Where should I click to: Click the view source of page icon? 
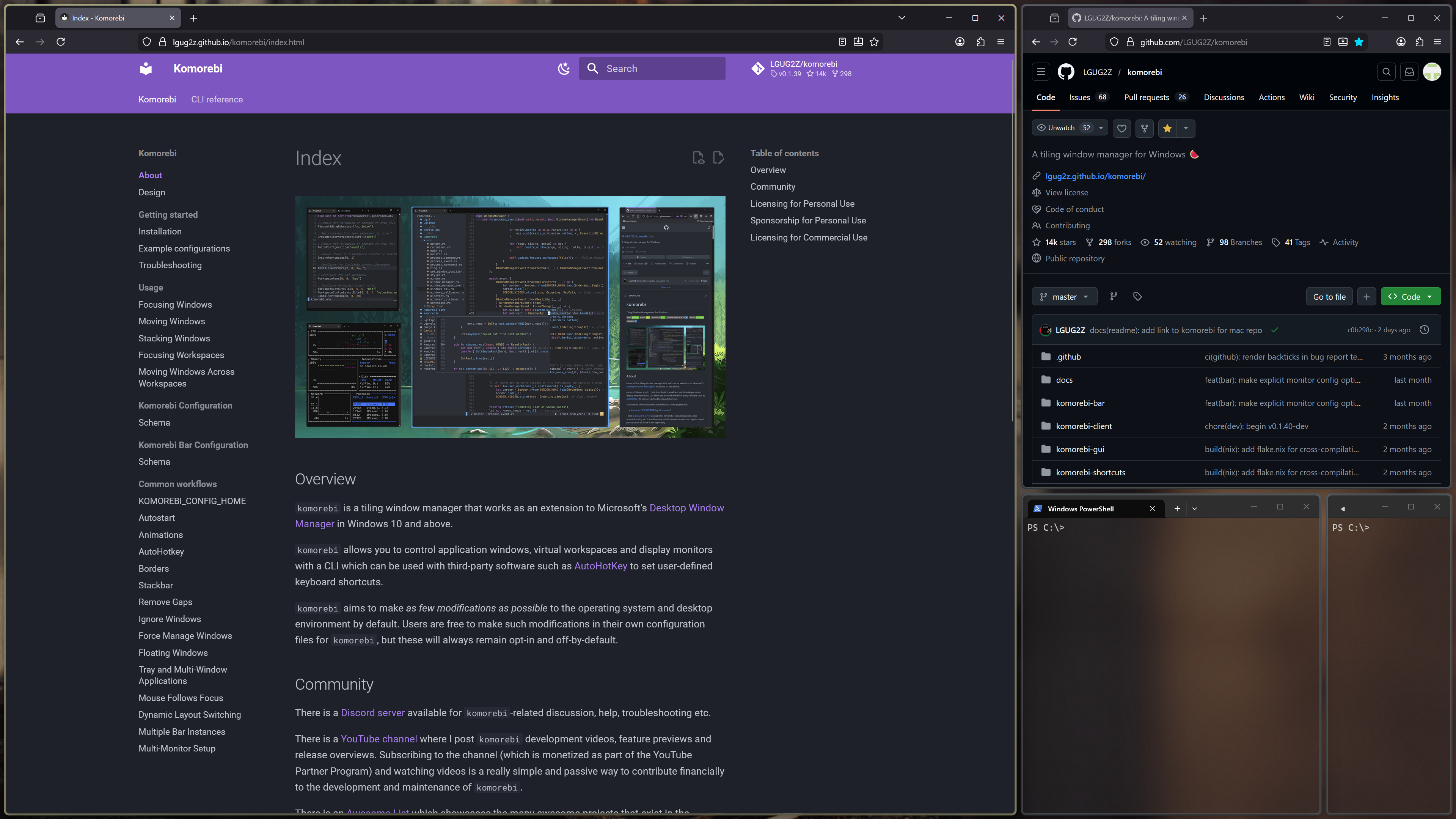click(x=699, y=158)
